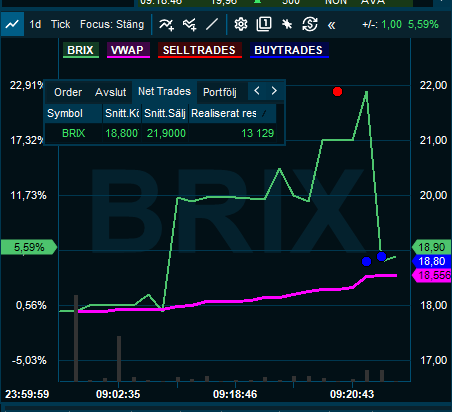Screen dimensions: 452x412
Task: Click the 23:59:59 time label
Action: point(27,394)
